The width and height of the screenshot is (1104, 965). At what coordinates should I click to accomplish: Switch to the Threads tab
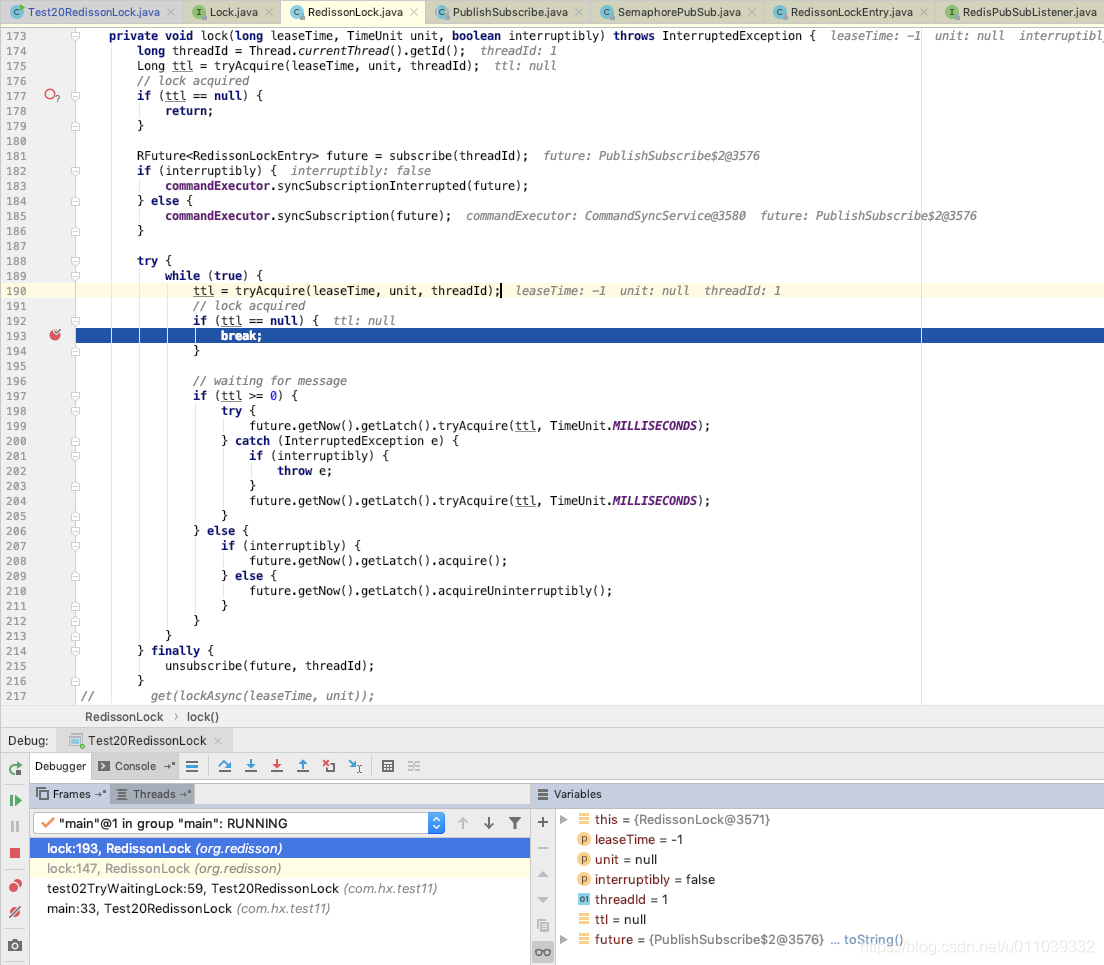click(x=154, y=794)
